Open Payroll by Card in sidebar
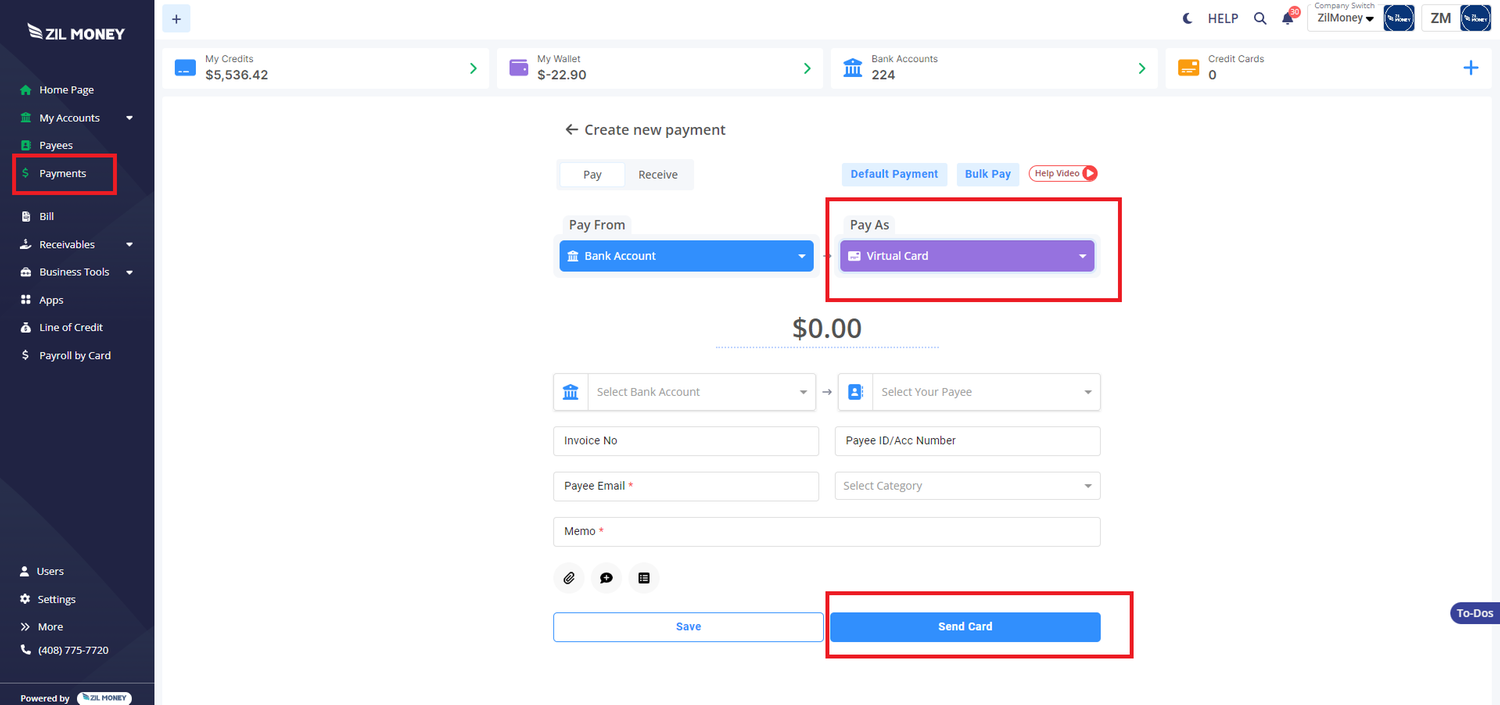Image resolution: width=1500 pixels, height=705 pixels. point(75,356)
